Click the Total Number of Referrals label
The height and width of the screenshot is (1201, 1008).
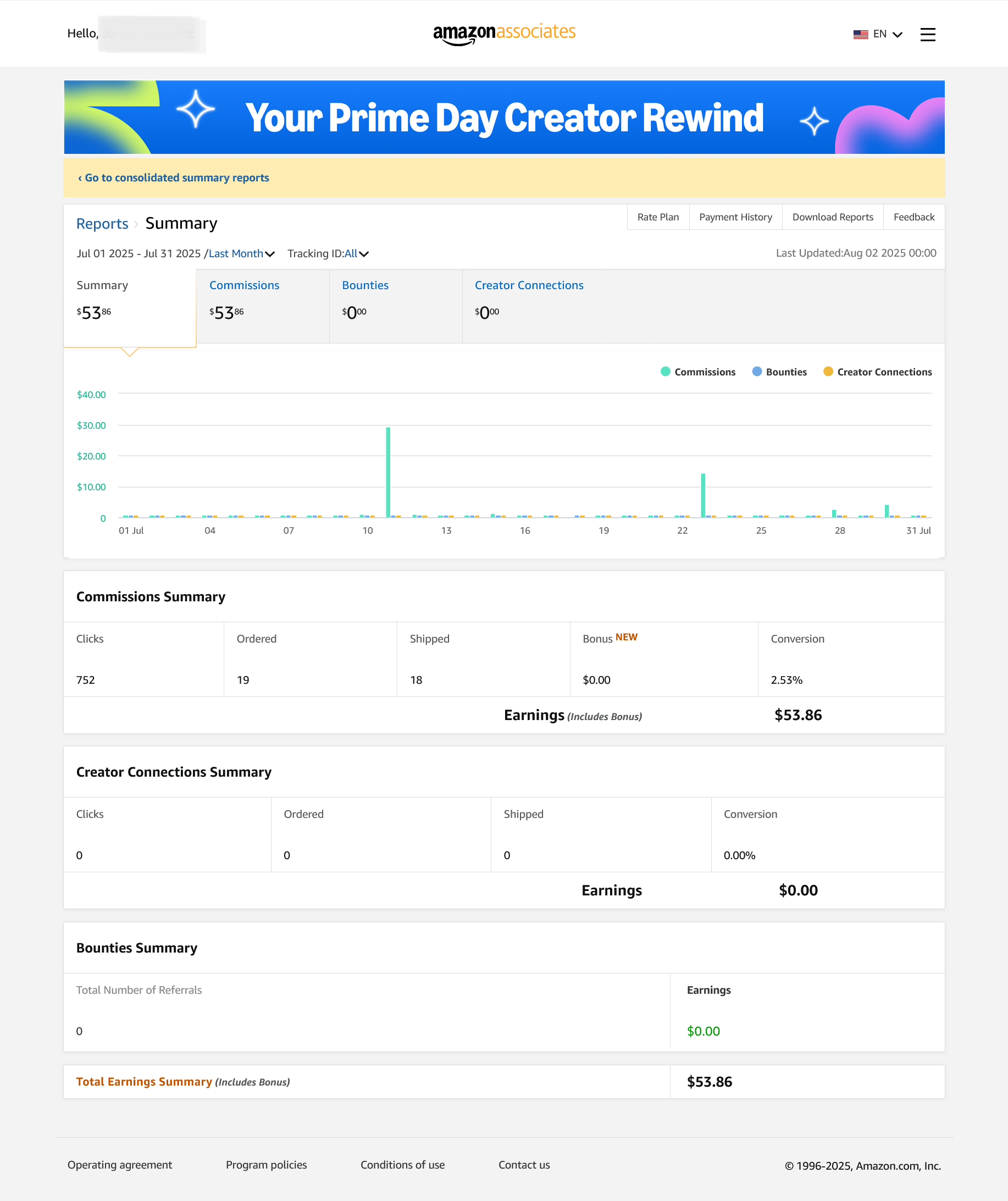click(139, 990)
